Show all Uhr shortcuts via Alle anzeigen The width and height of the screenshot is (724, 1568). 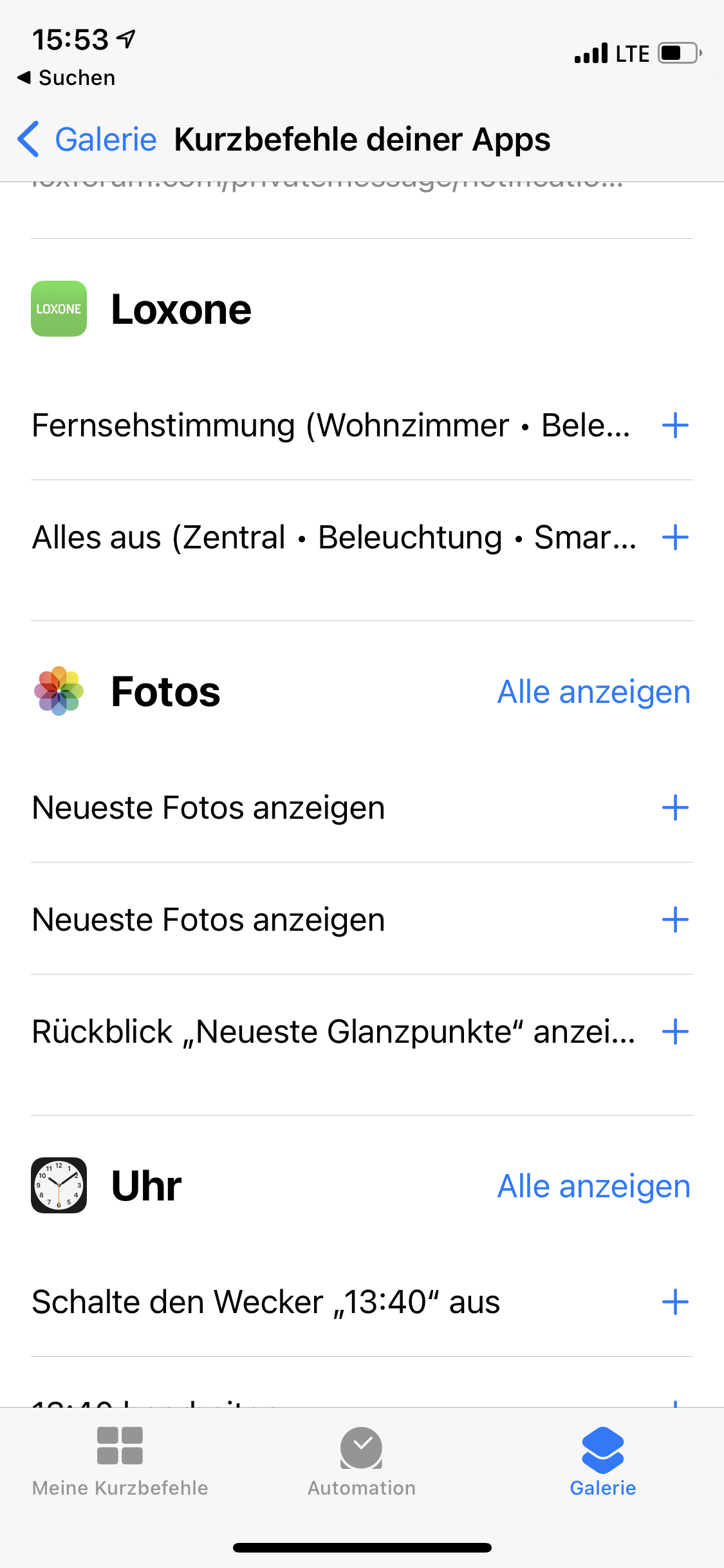593,1186
